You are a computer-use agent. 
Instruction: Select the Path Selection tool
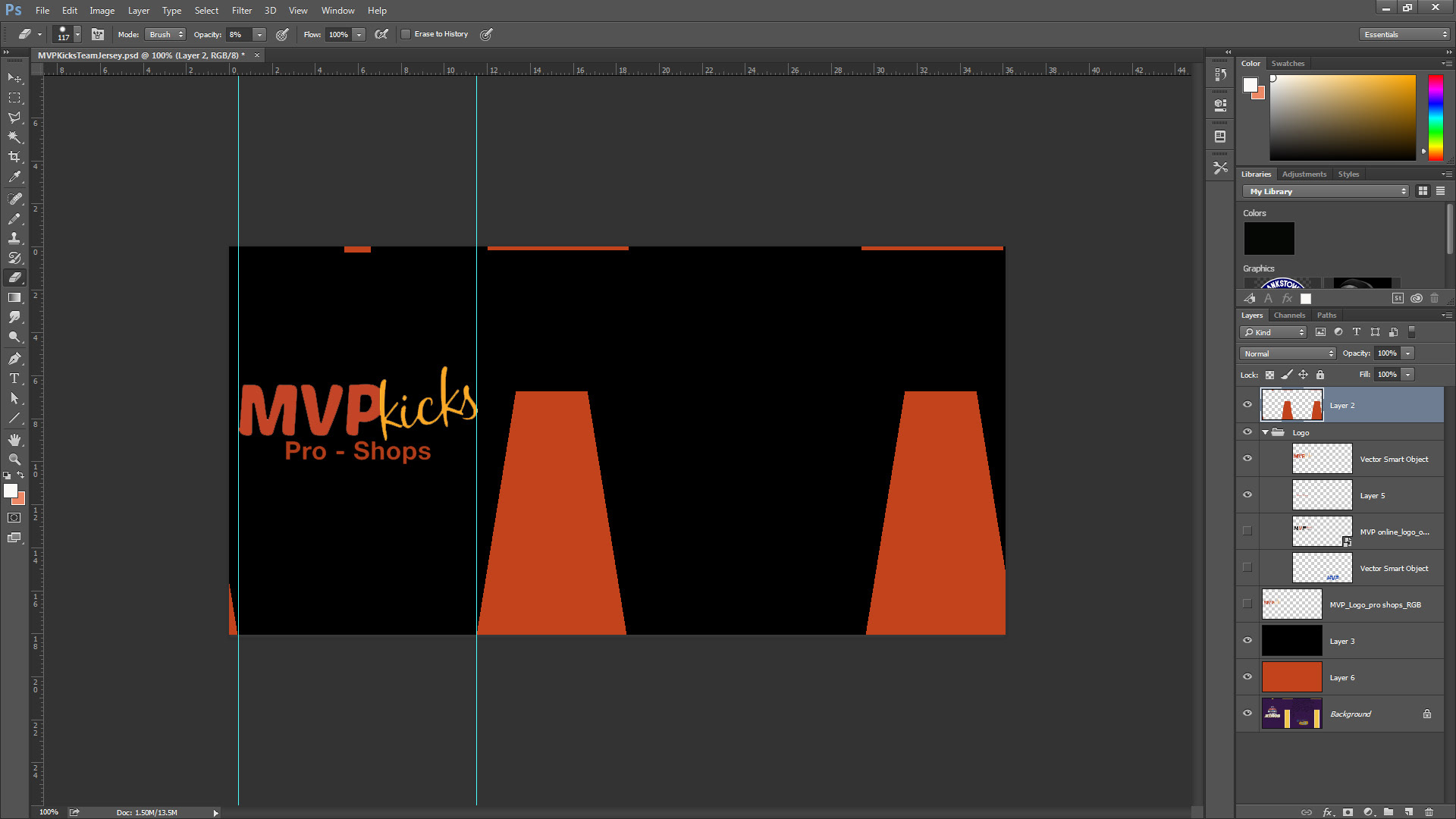14,398
